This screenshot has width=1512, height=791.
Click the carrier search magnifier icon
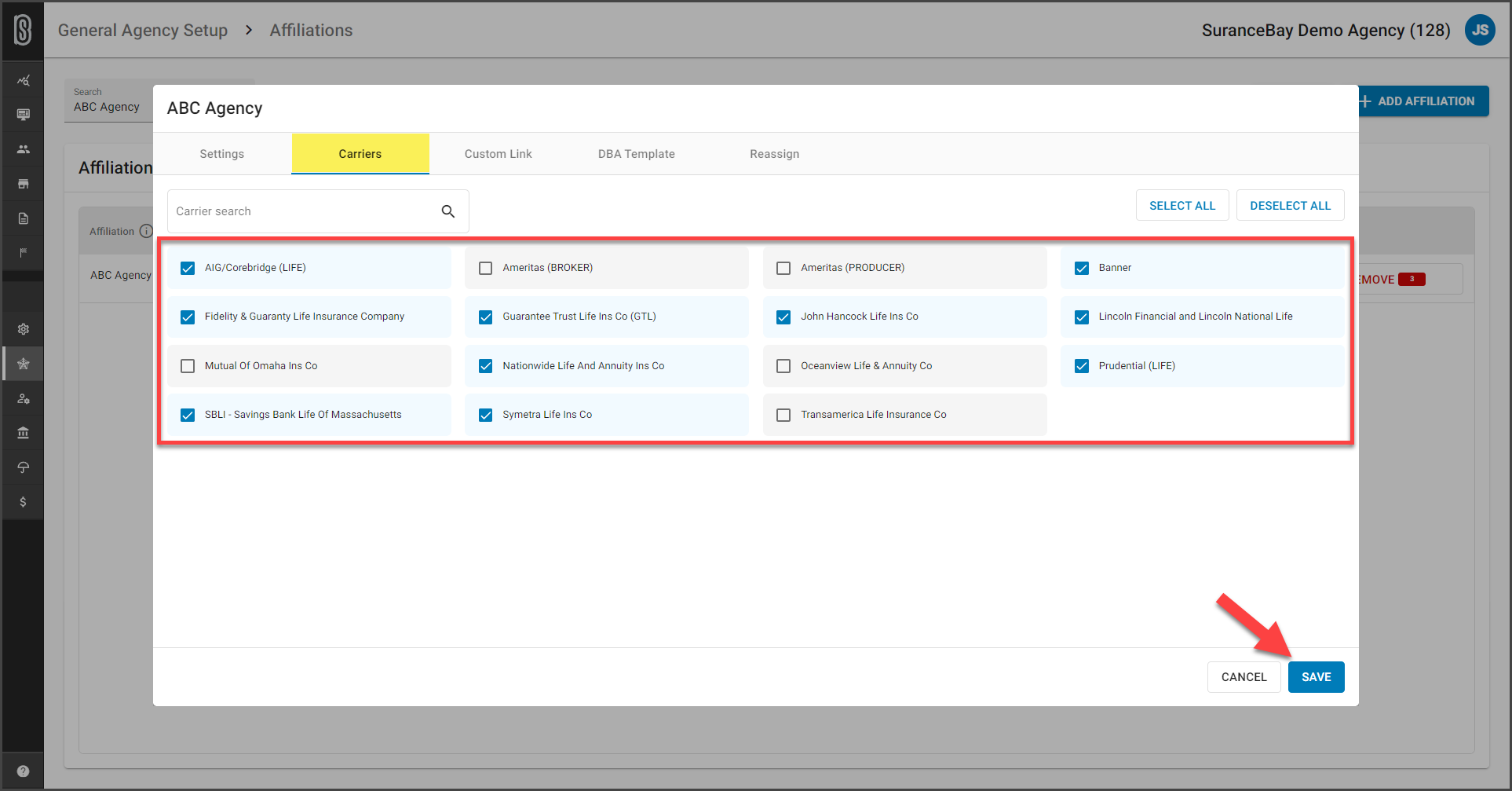[448, 211]
